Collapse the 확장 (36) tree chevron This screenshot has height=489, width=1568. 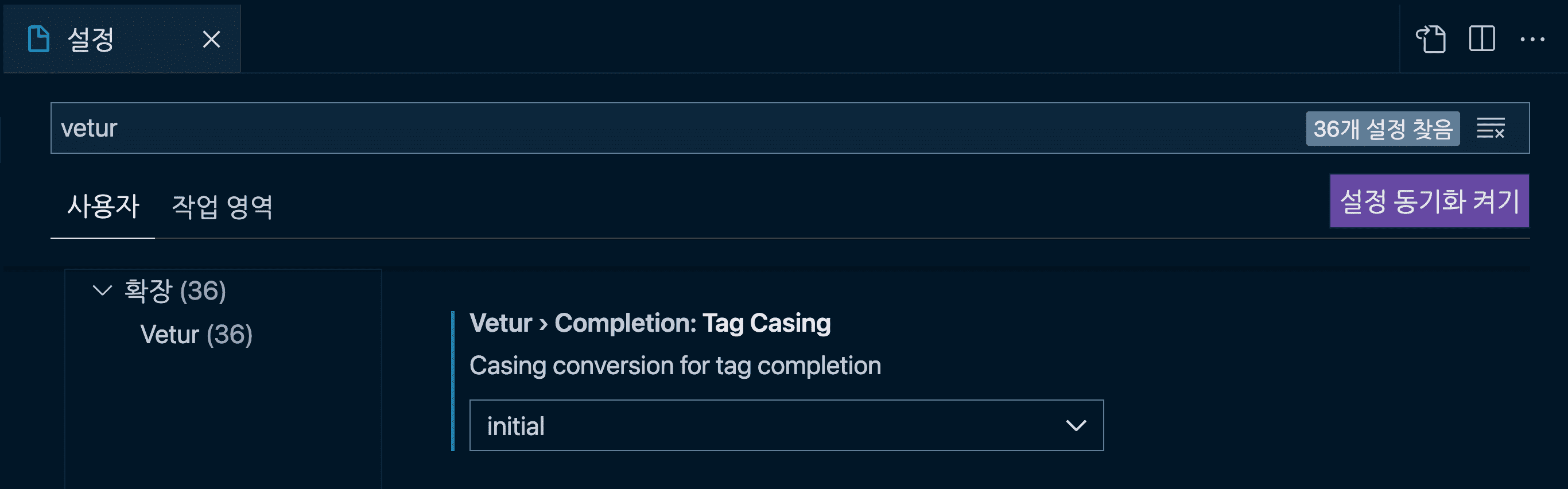[x=102, y=290]
